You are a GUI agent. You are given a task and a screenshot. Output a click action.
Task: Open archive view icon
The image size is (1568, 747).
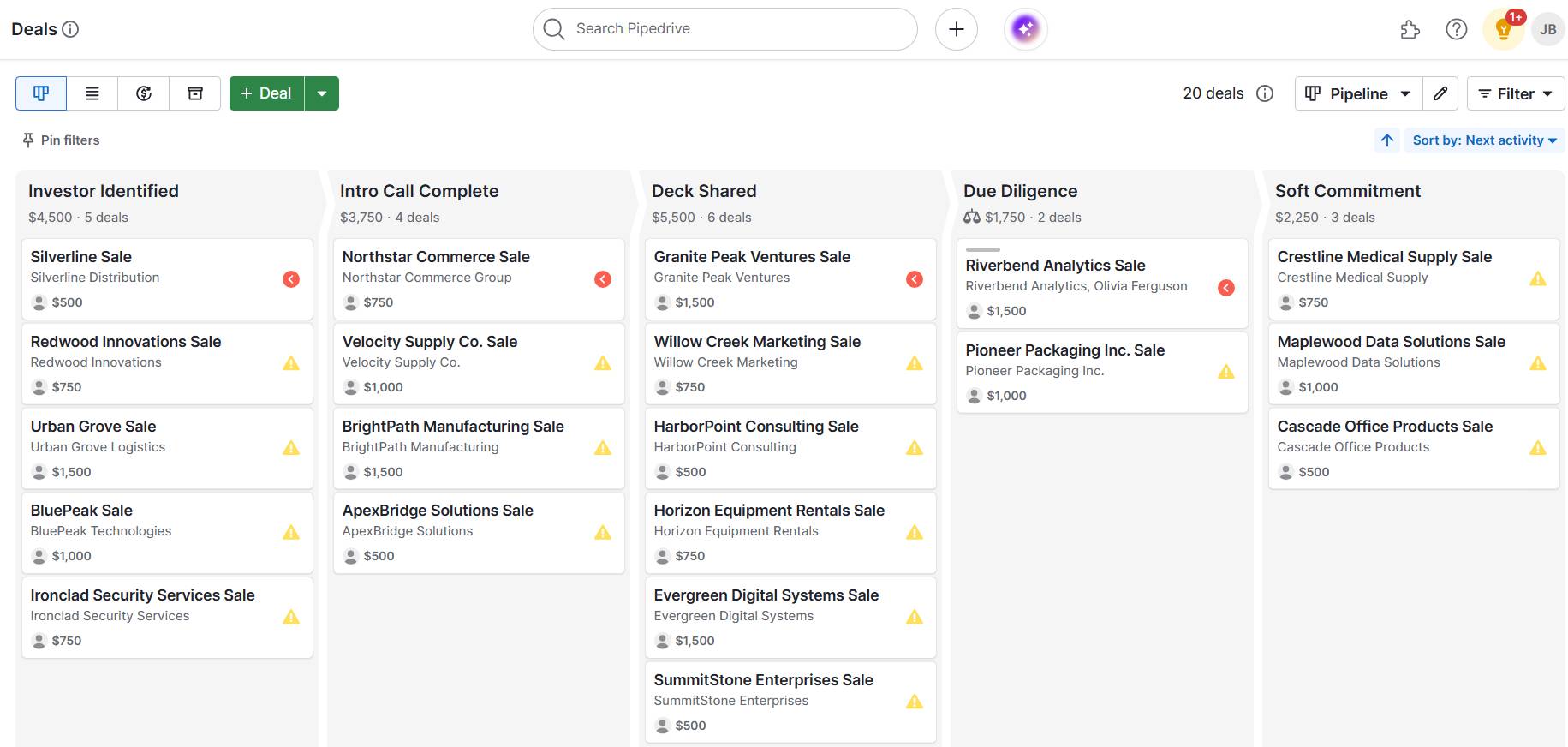click(195, 93)
